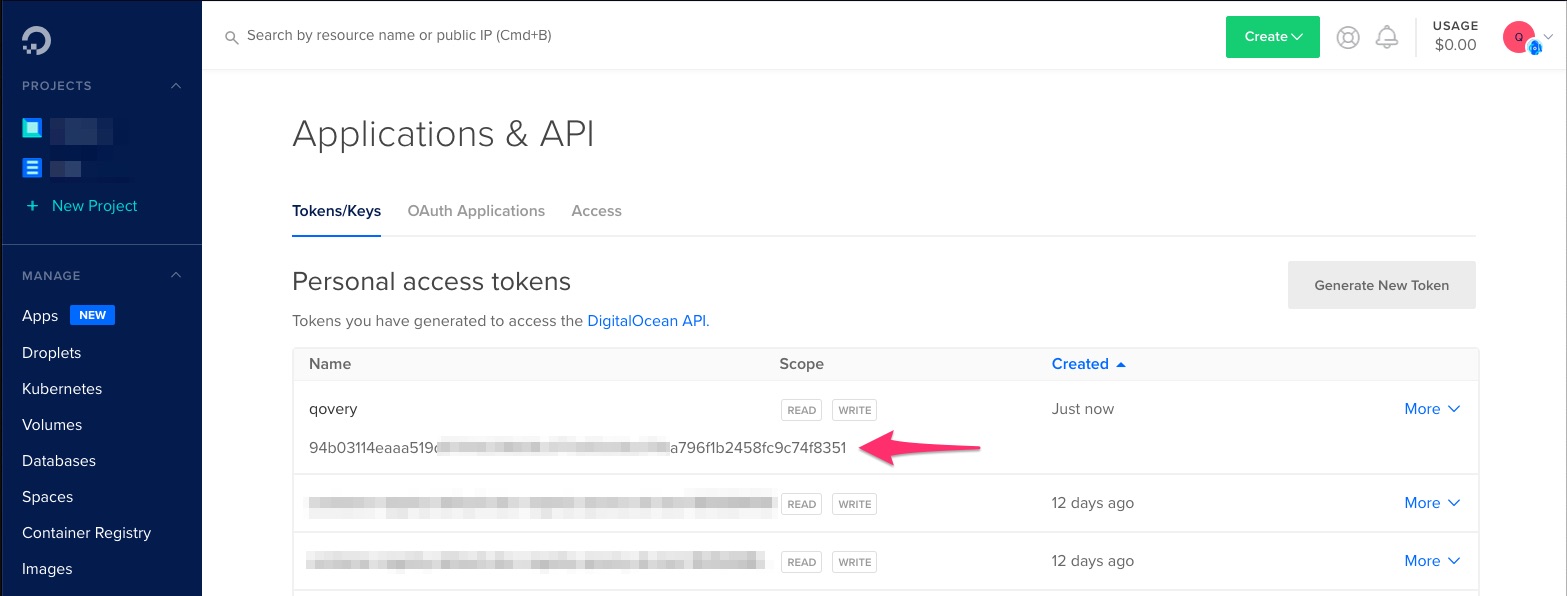Open More menu for qovery token
The image size is (1567, 596).
coord(1432,409)
